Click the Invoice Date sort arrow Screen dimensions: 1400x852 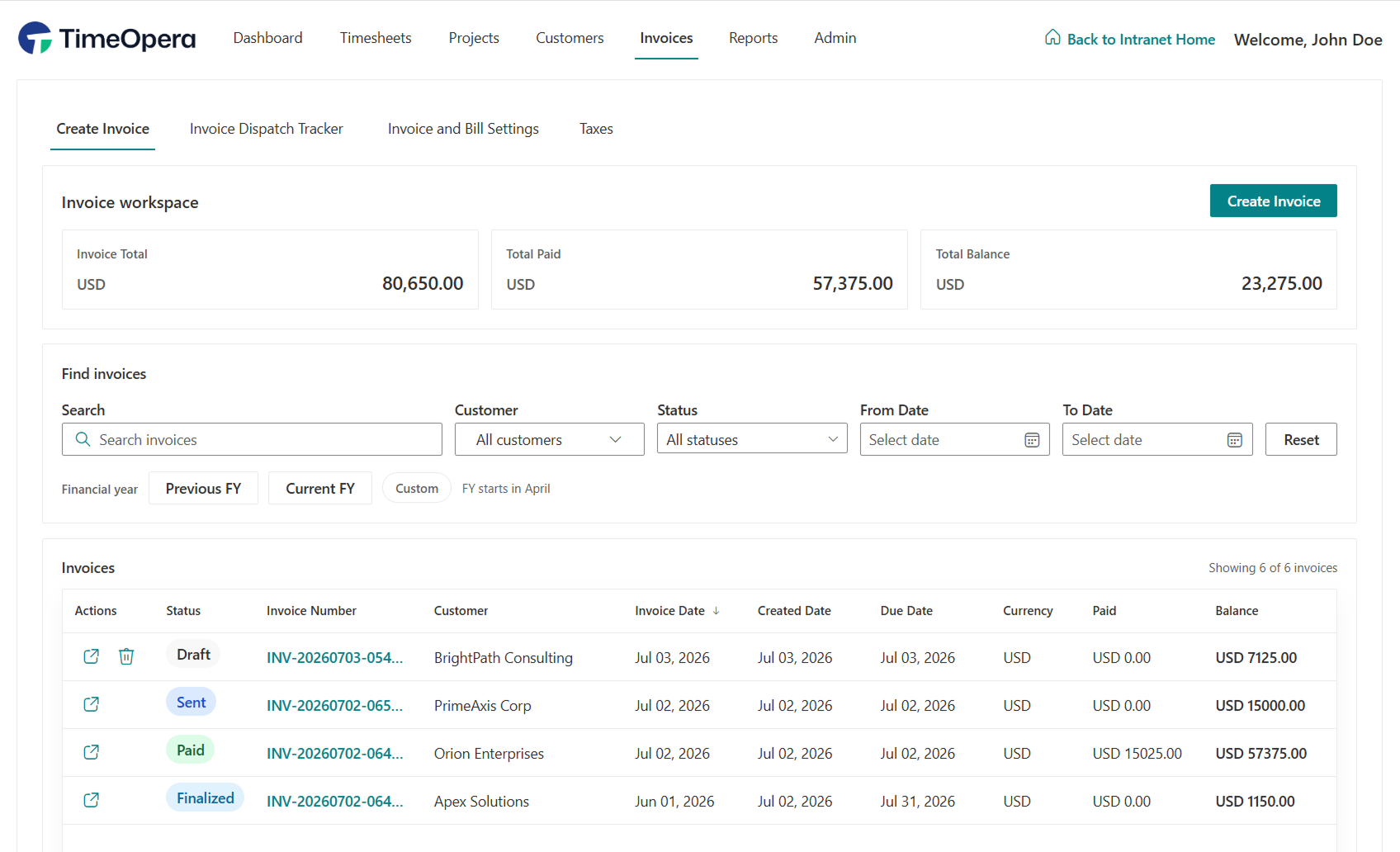tap(717, 611)
